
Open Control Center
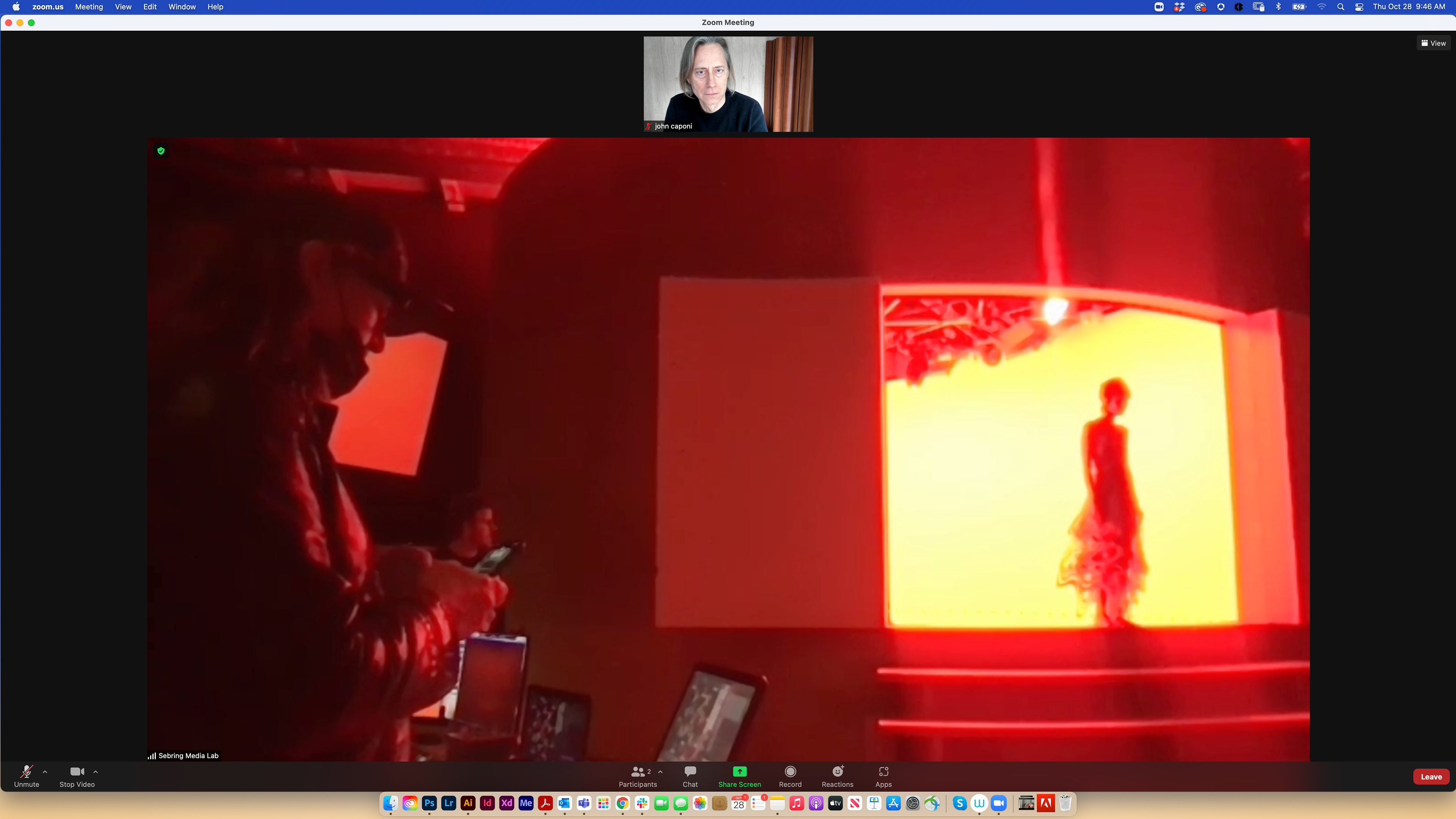1359,7
